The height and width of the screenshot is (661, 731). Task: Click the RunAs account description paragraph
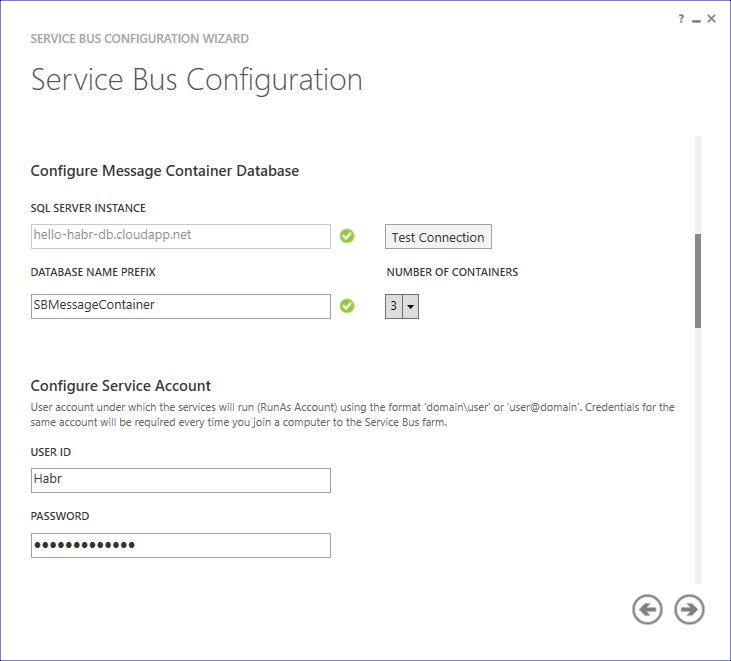point(352,414)
